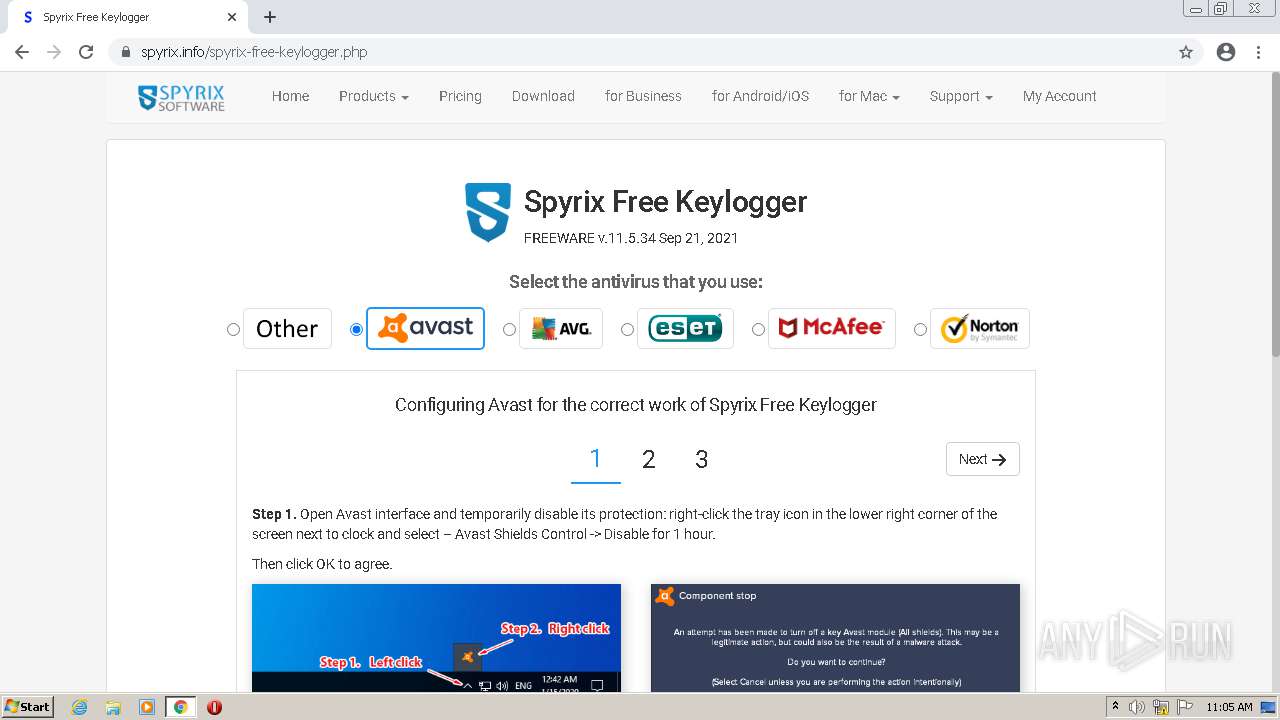Screen dimensions: 1280x720
Task: Select the AVG radio button
Action: 509,329
